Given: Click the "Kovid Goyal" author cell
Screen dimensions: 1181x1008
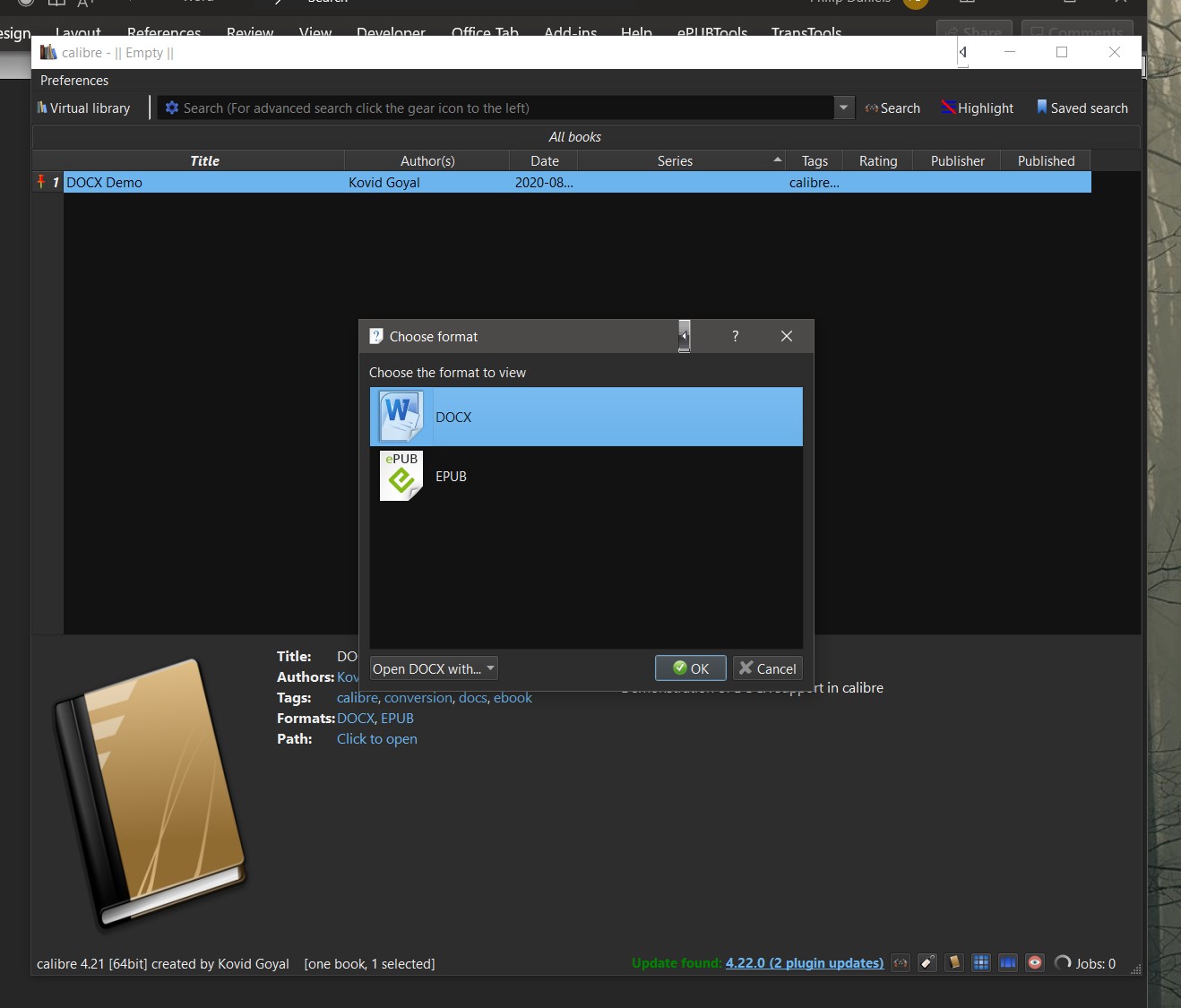Looking at the screenshot, I should [x=427, y=183].
